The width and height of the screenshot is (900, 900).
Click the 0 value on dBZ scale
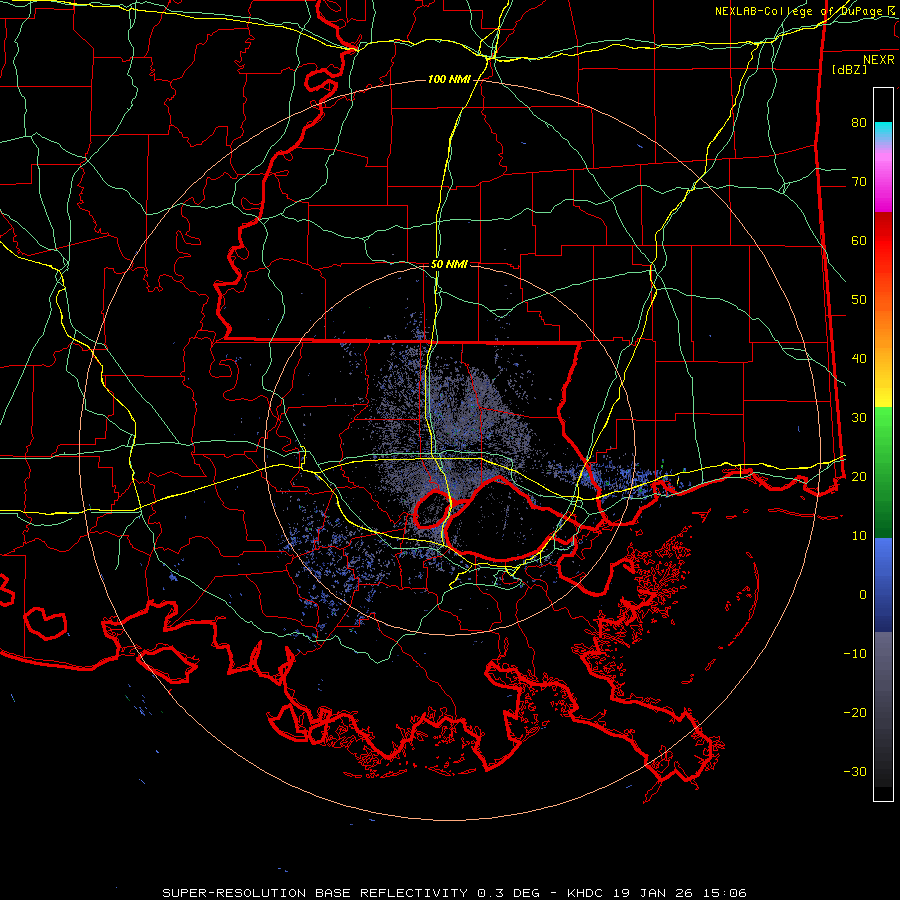pyautogui.click(x=863, y=595)
